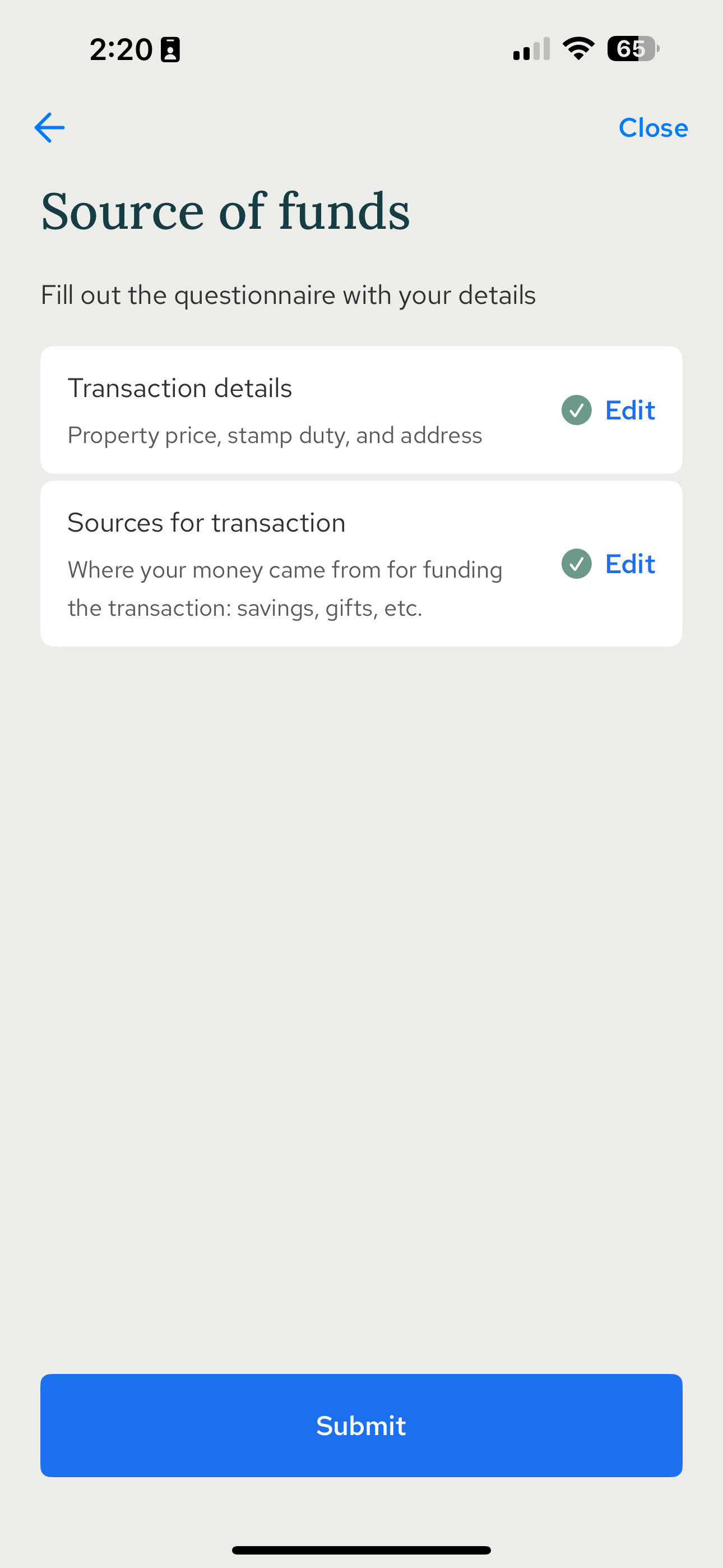The width and height of the screenshot is (723, 1568).
Task: Tap the green checkmark for Sources for transaction
Action: 576,564
